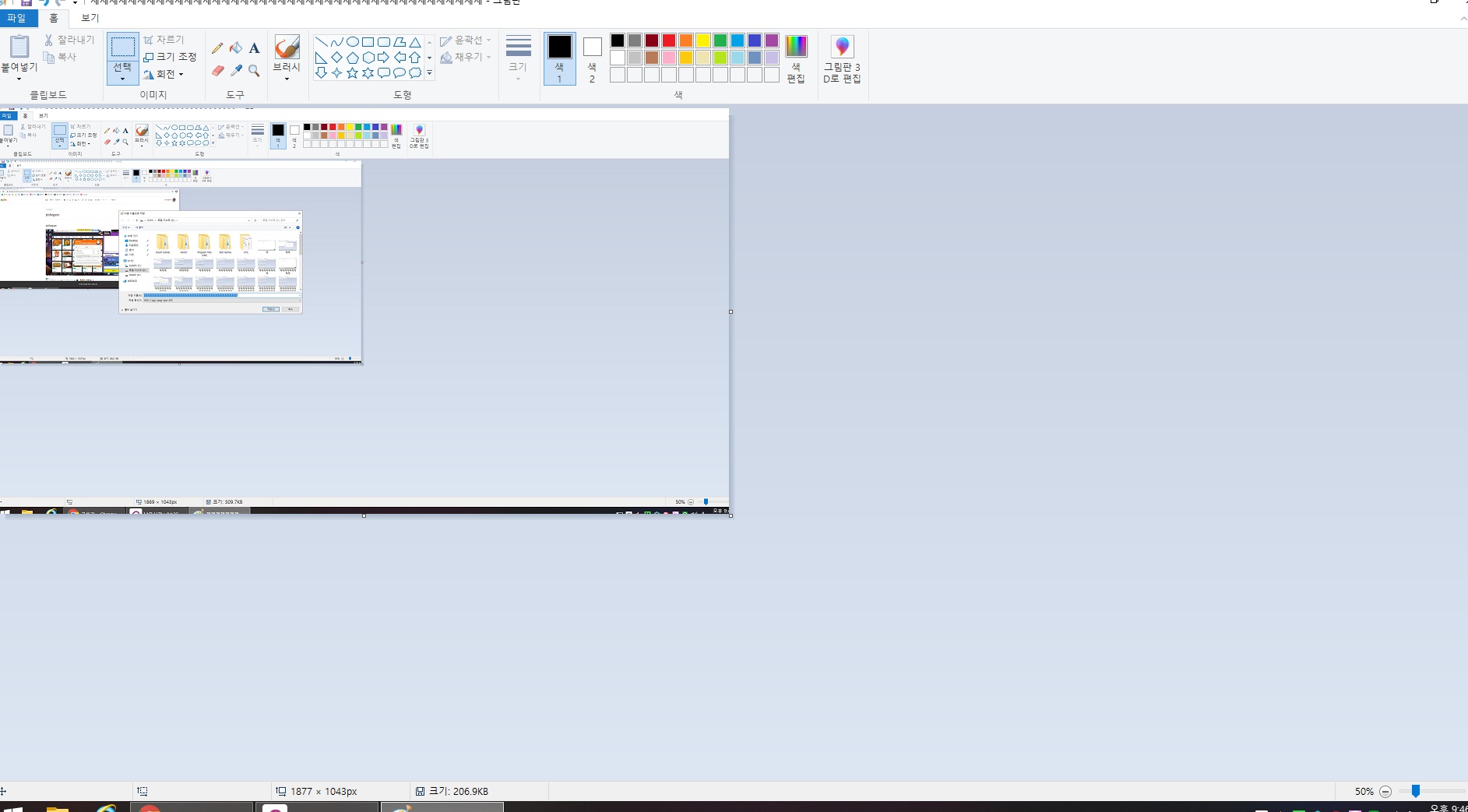
Task: Open Edit with Paint 3D button
Action: (x=842, y=58)
